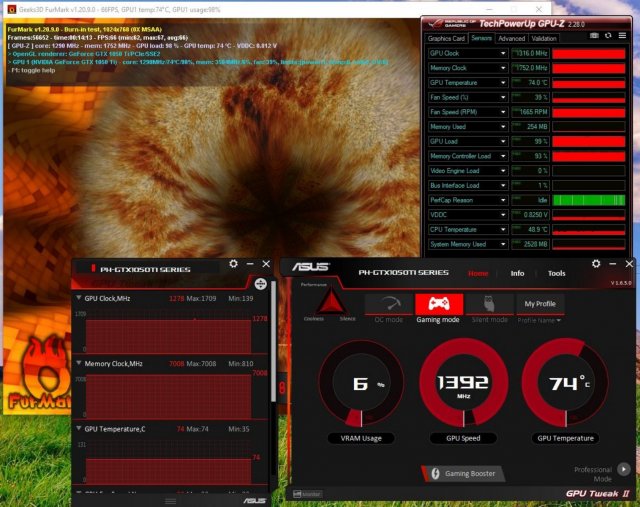Viewport: 640px width, 507px height.
Task: Click the monitor graph resize arrows icon
Action: (260, 284)
